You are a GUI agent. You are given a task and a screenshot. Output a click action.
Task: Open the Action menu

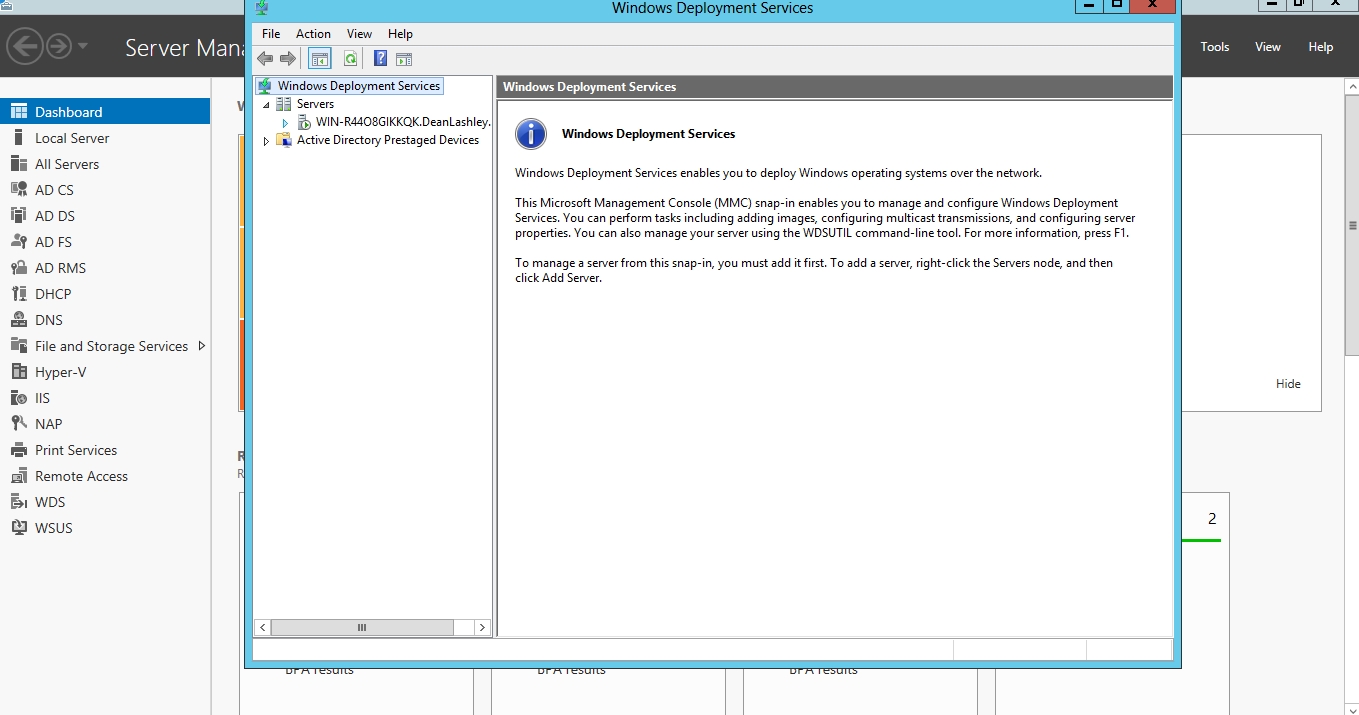(x=313, y=34)
